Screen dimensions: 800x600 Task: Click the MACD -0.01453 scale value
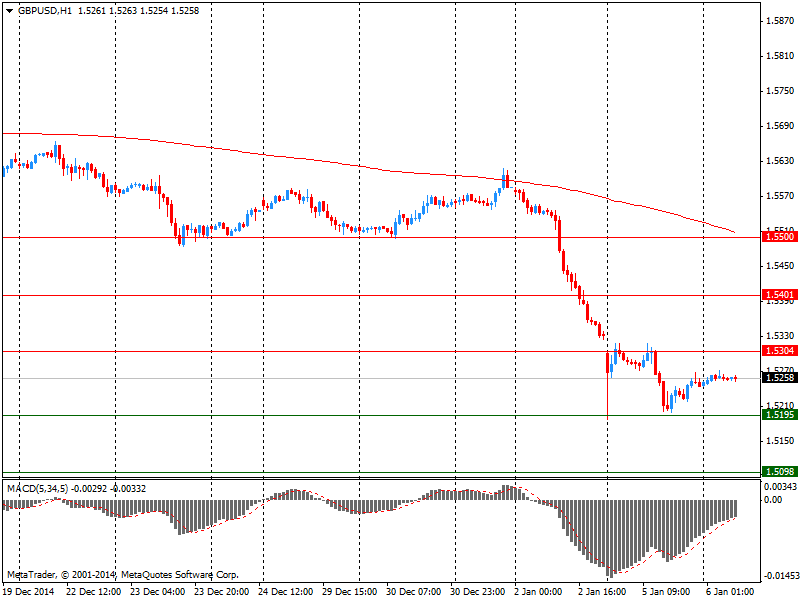pyautogui.click(x=781, y=576)
